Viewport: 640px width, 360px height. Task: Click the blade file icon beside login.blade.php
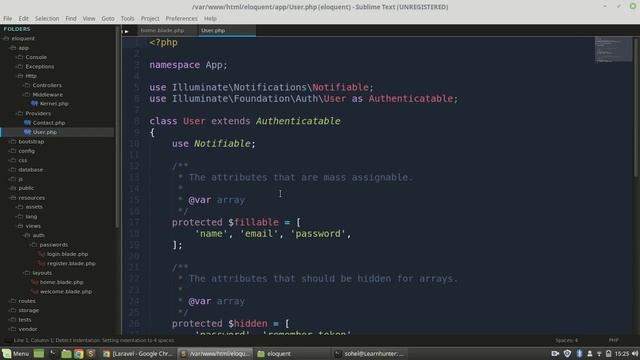pyautogui.click(x=41, y=254)
